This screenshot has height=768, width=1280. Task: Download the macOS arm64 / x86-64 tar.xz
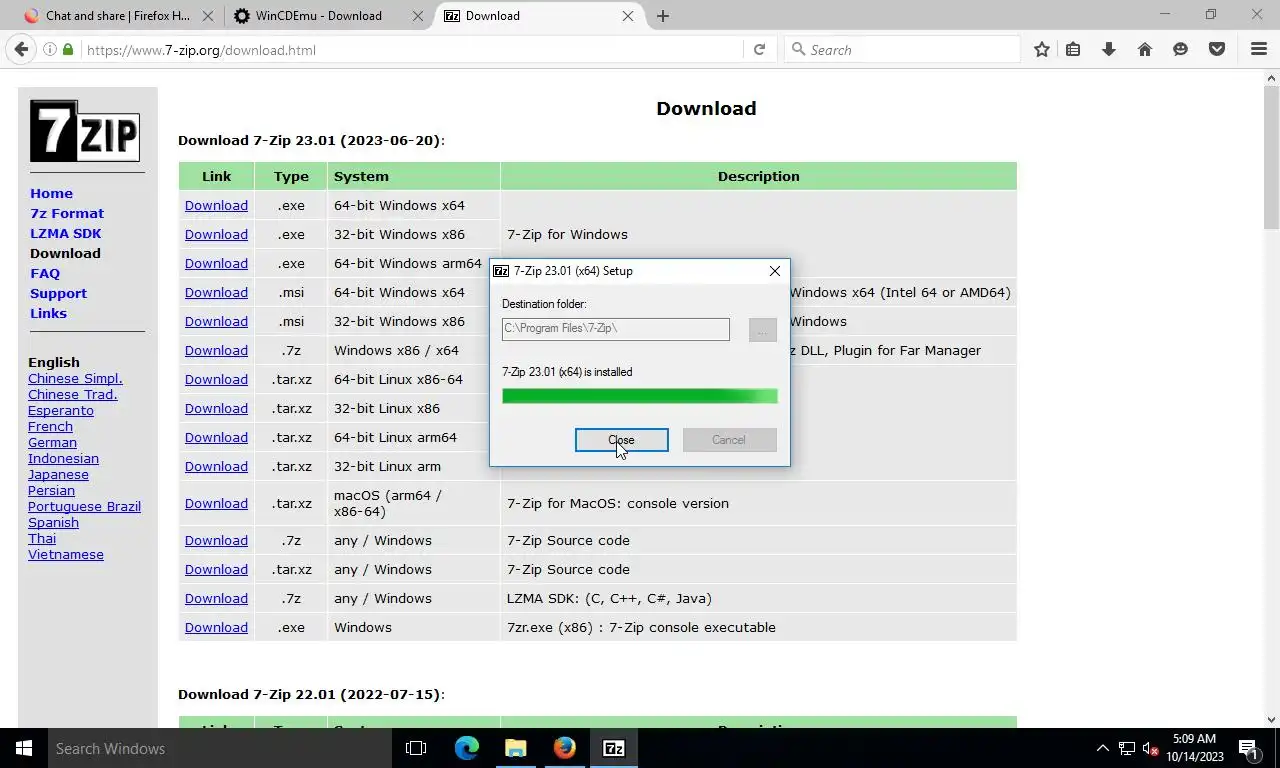(216, 503)
